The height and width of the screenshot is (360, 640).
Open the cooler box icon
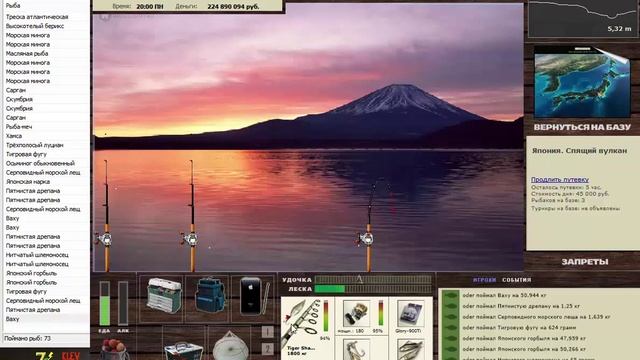[183, 350]
